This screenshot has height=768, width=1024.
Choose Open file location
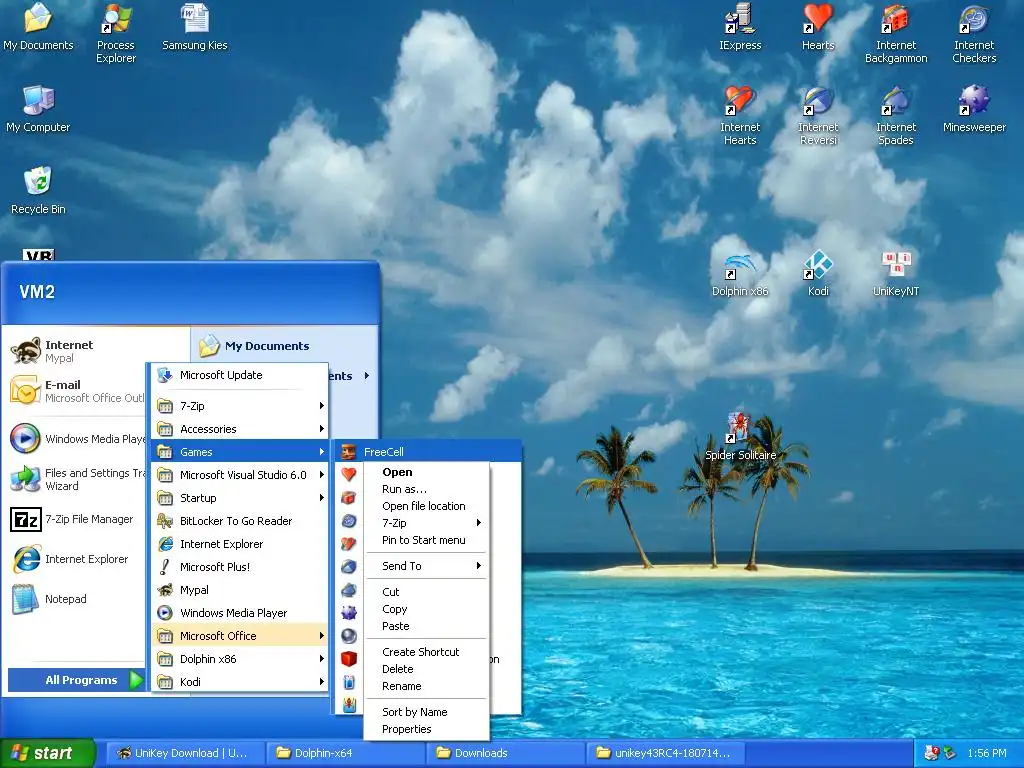426,506
